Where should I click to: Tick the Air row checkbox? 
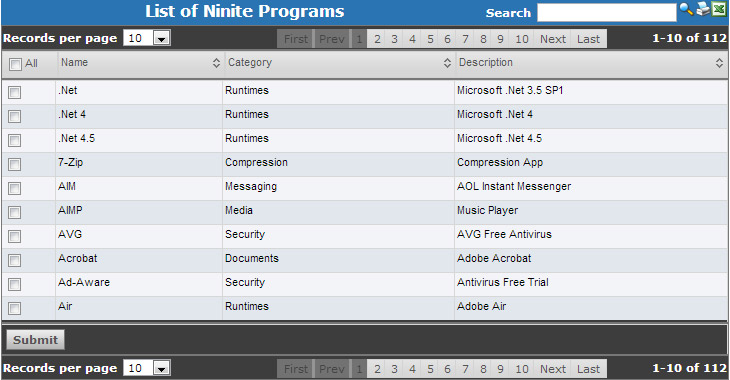14,308
